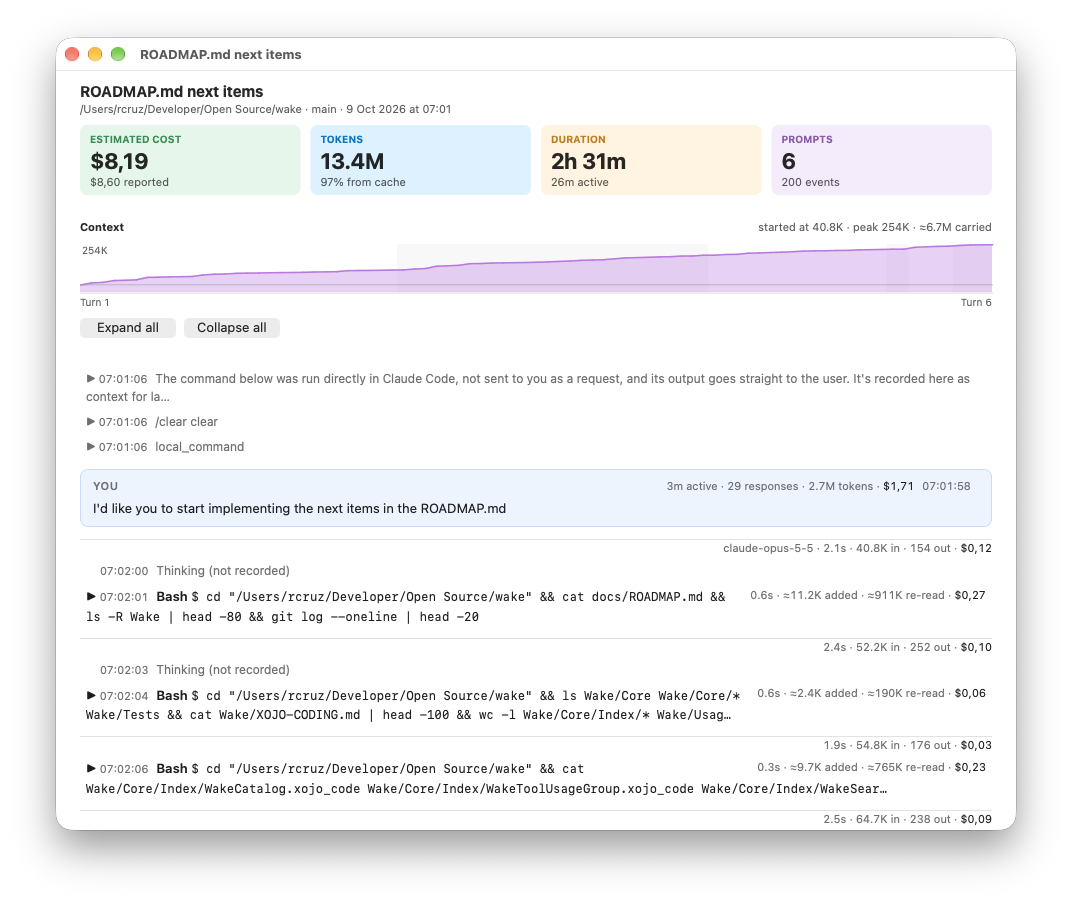
Task: Zoom the window with the green button
Action: tap(118, 54)
